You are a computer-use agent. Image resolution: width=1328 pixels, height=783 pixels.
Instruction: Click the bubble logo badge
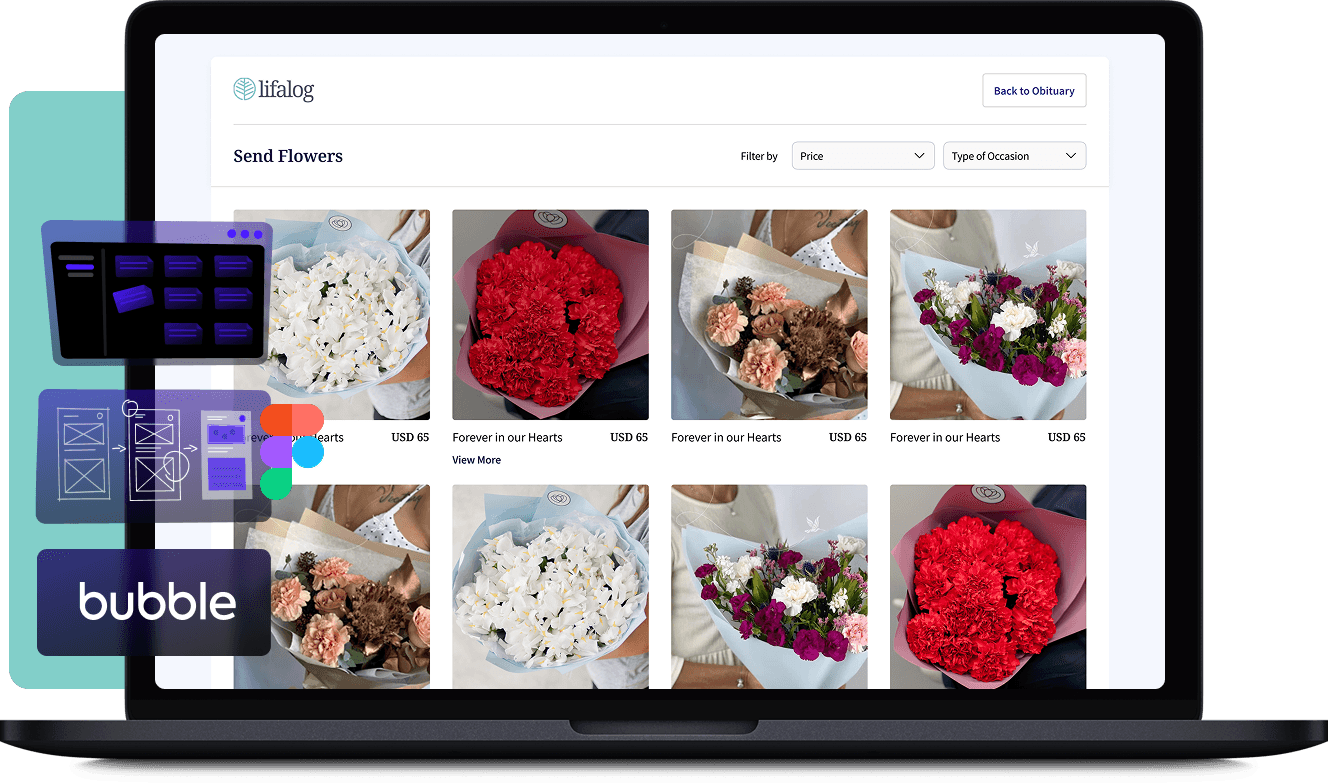pos(154,602)
